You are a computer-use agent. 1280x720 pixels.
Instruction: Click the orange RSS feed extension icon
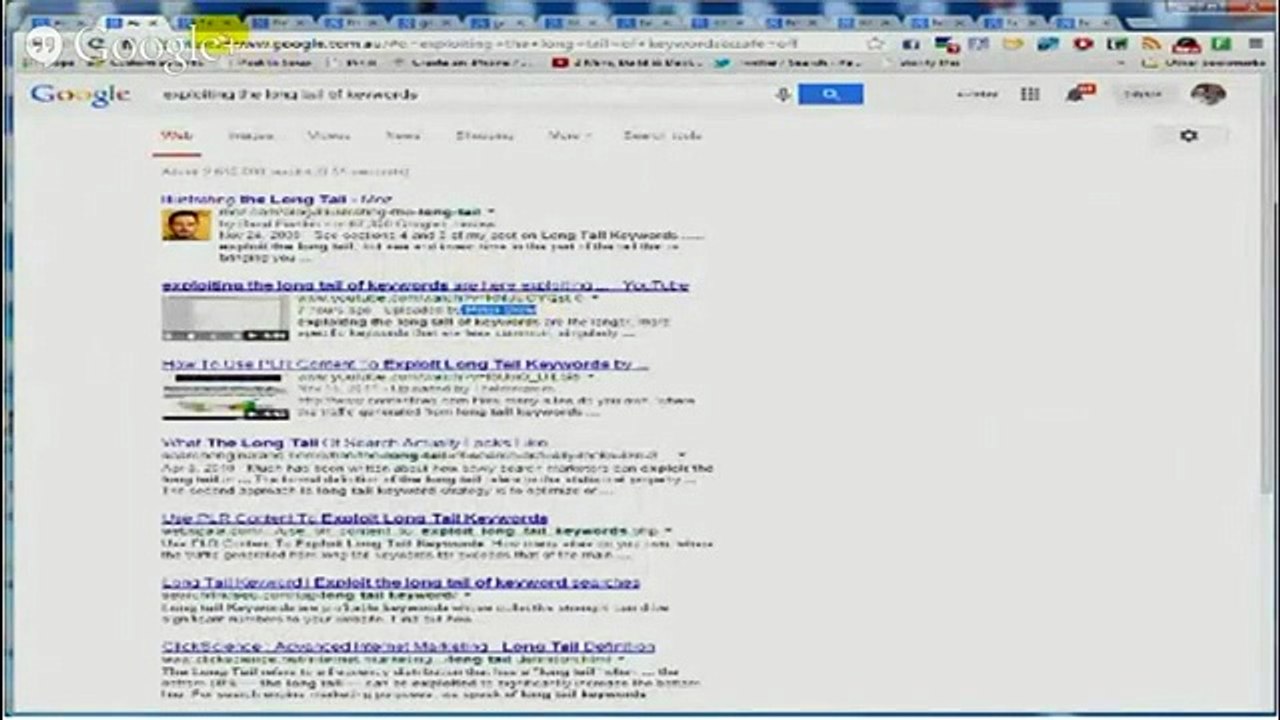(1151, 44)
